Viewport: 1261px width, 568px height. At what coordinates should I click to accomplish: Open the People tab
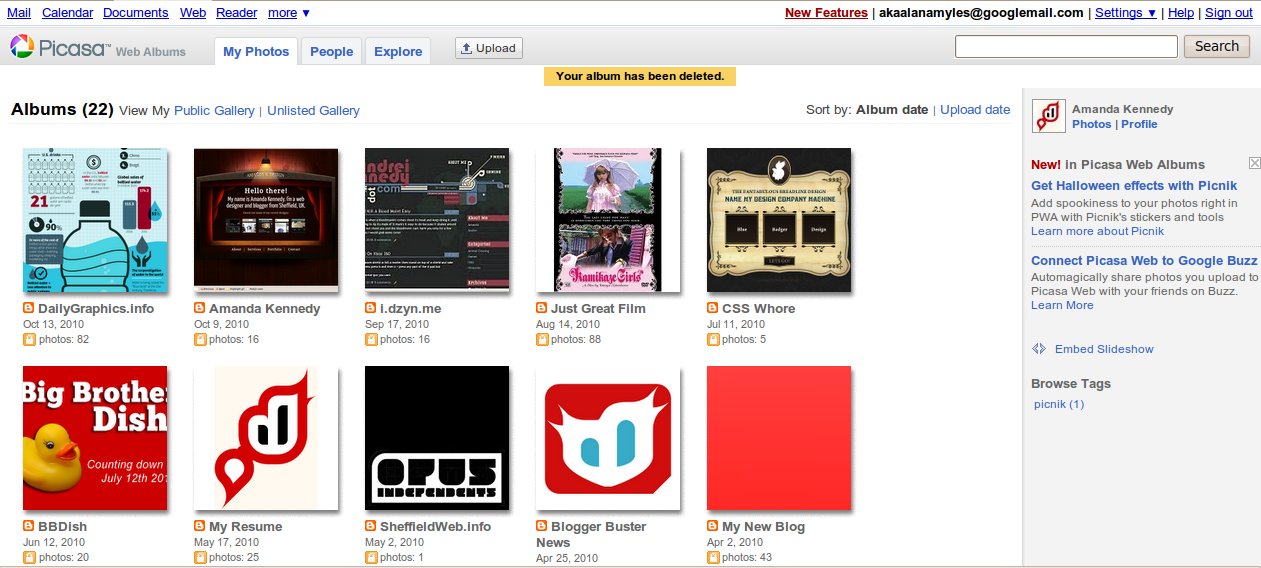(x=331, y=51)
